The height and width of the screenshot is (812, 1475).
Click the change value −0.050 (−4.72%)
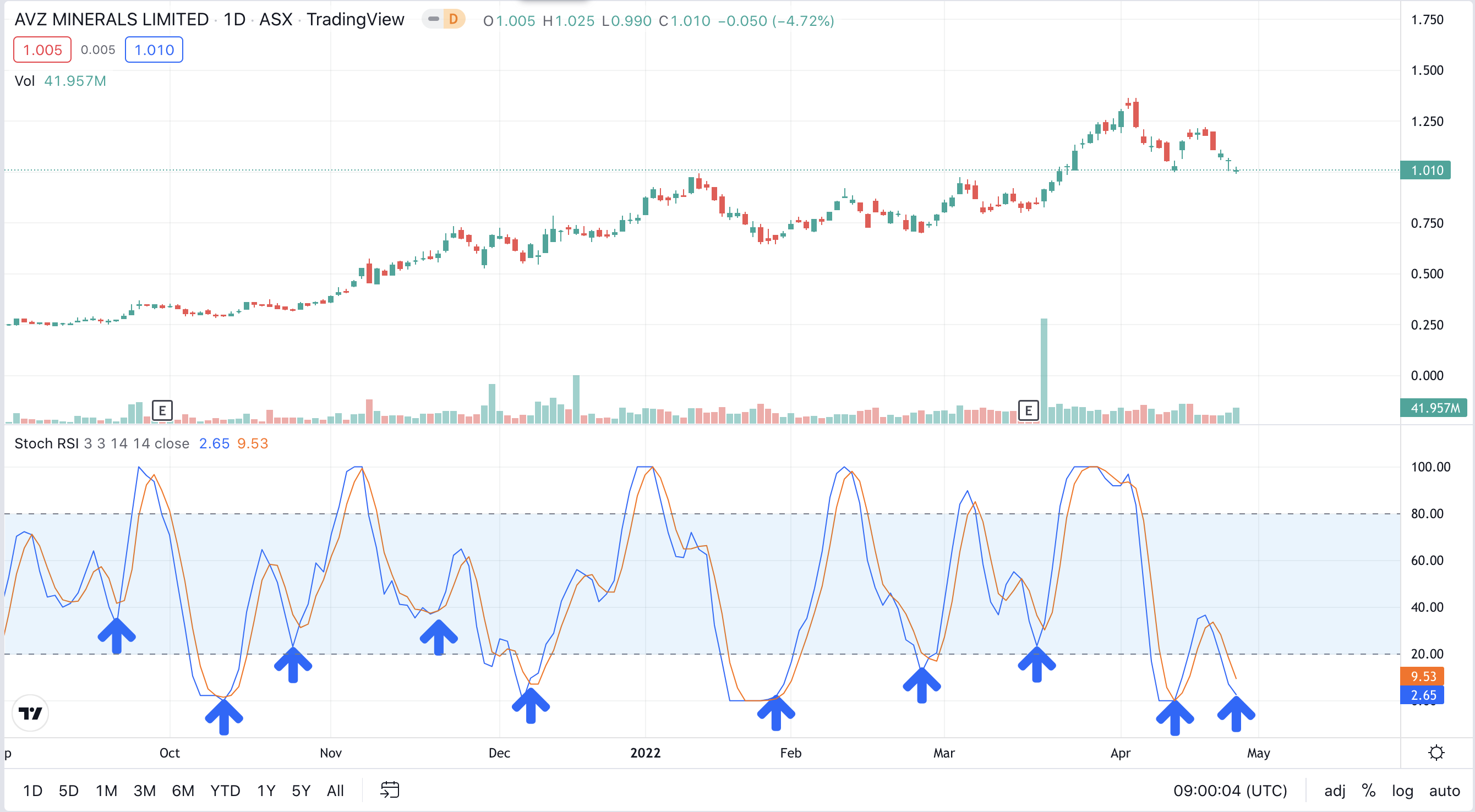pos(776,21)
